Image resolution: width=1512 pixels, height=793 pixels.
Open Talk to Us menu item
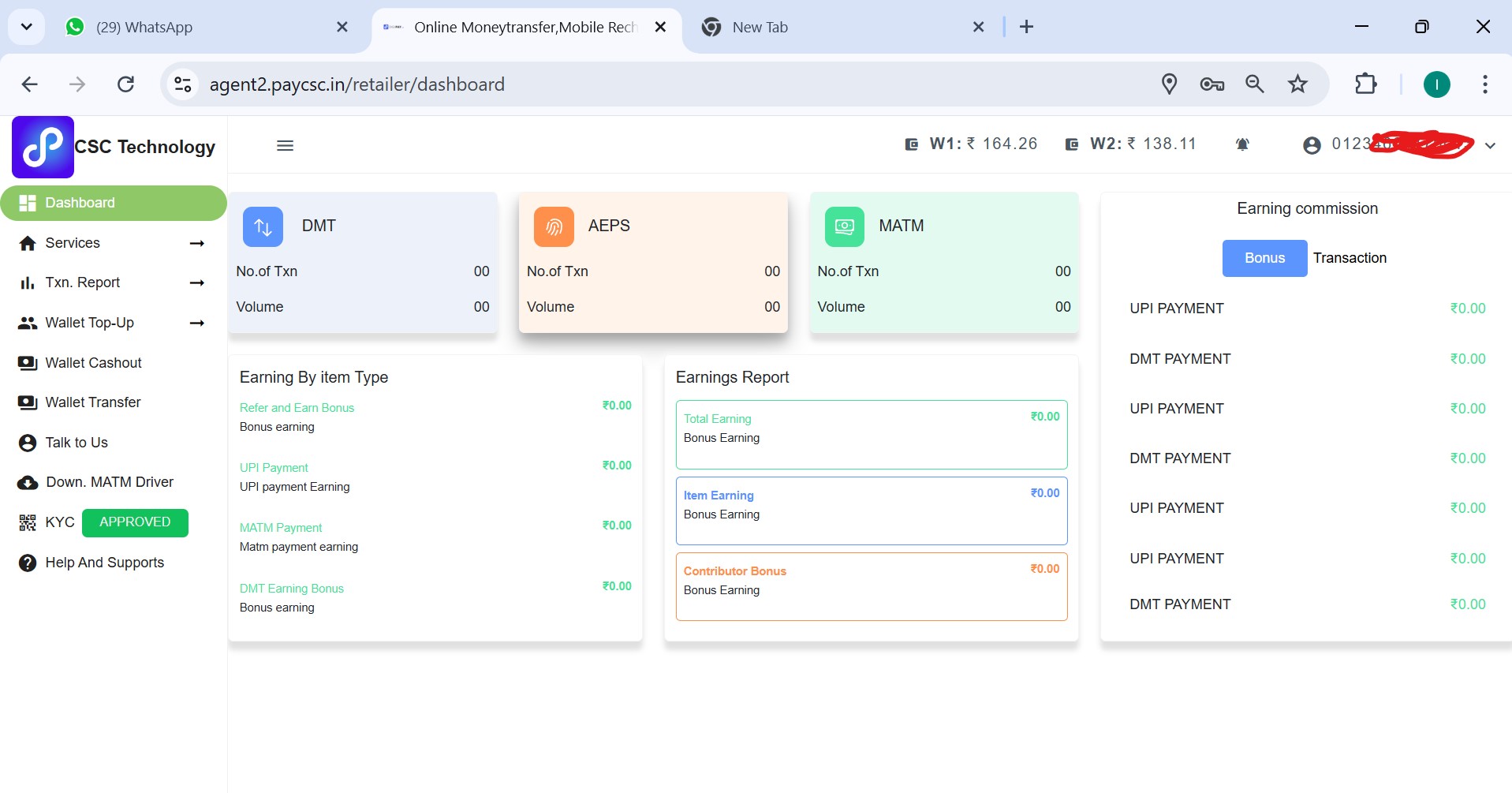click(77, 443)
